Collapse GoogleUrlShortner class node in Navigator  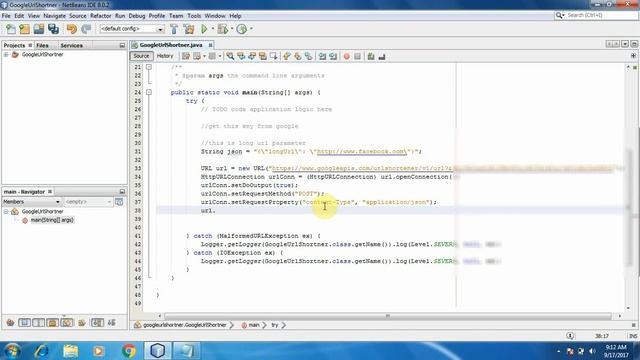tap(6, 211)
